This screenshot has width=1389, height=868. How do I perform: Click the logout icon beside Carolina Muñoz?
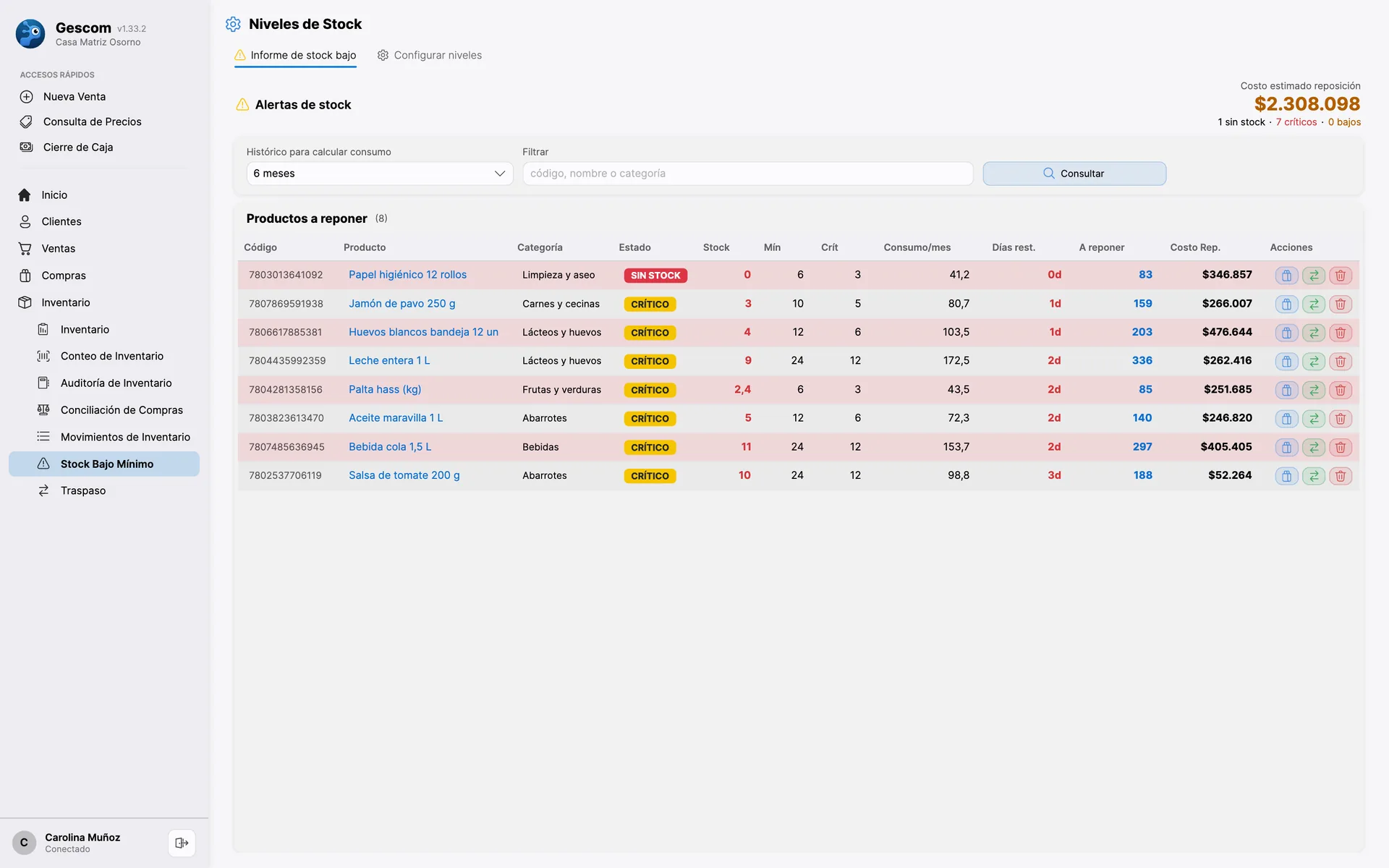coord(182,843)
